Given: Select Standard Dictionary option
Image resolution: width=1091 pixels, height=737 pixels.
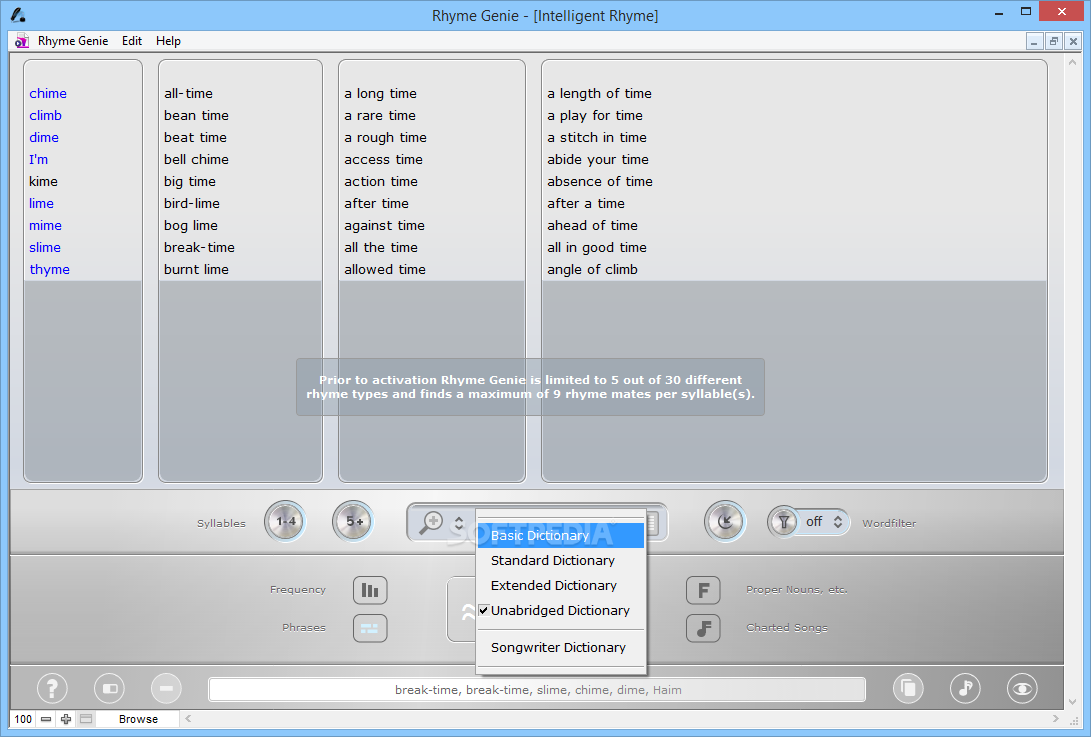Looking at the screenshot, I should 561,561.
